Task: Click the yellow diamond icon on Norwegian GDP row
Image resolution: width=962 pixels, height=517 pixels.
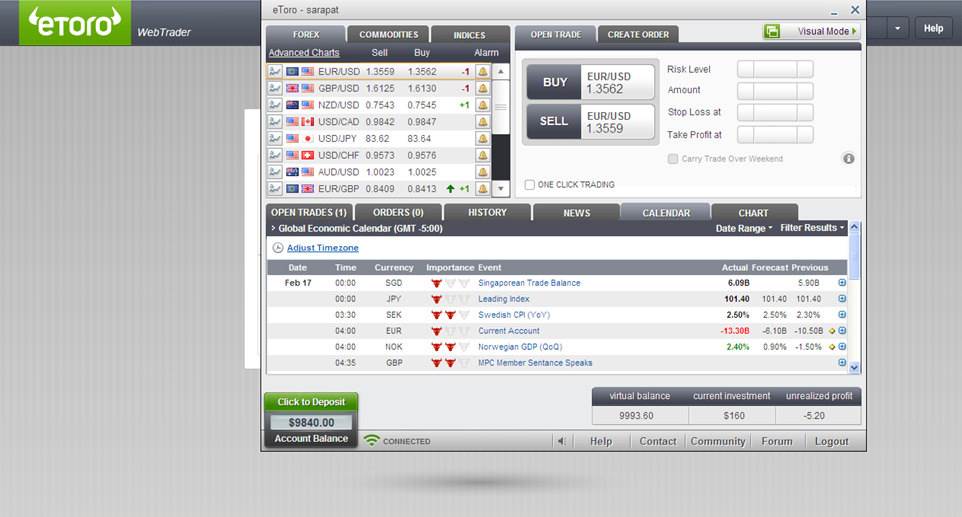Action: [x=832, y=347]
